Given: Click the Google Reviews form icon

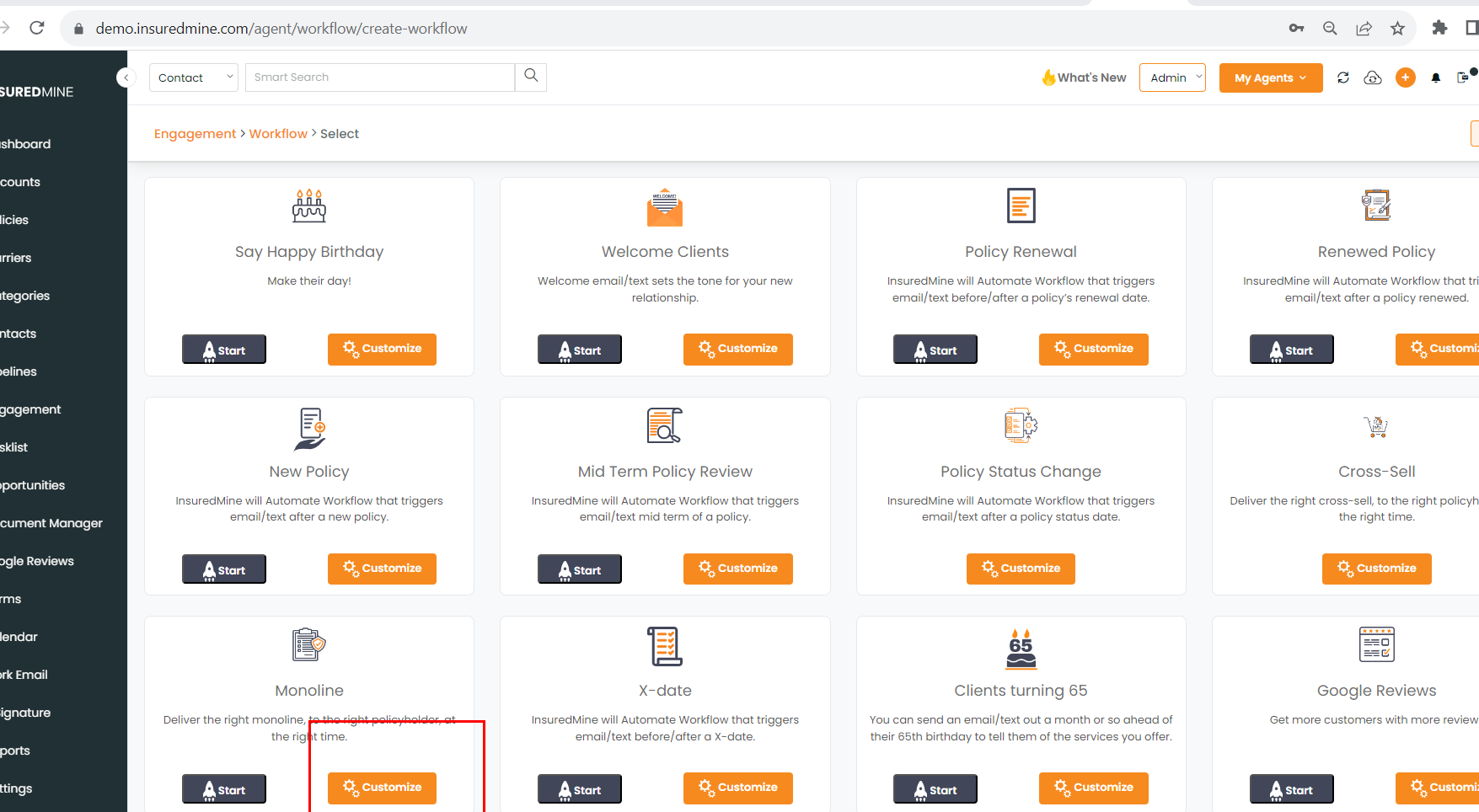Looking at the screenshot, I should coord(1376,644).
